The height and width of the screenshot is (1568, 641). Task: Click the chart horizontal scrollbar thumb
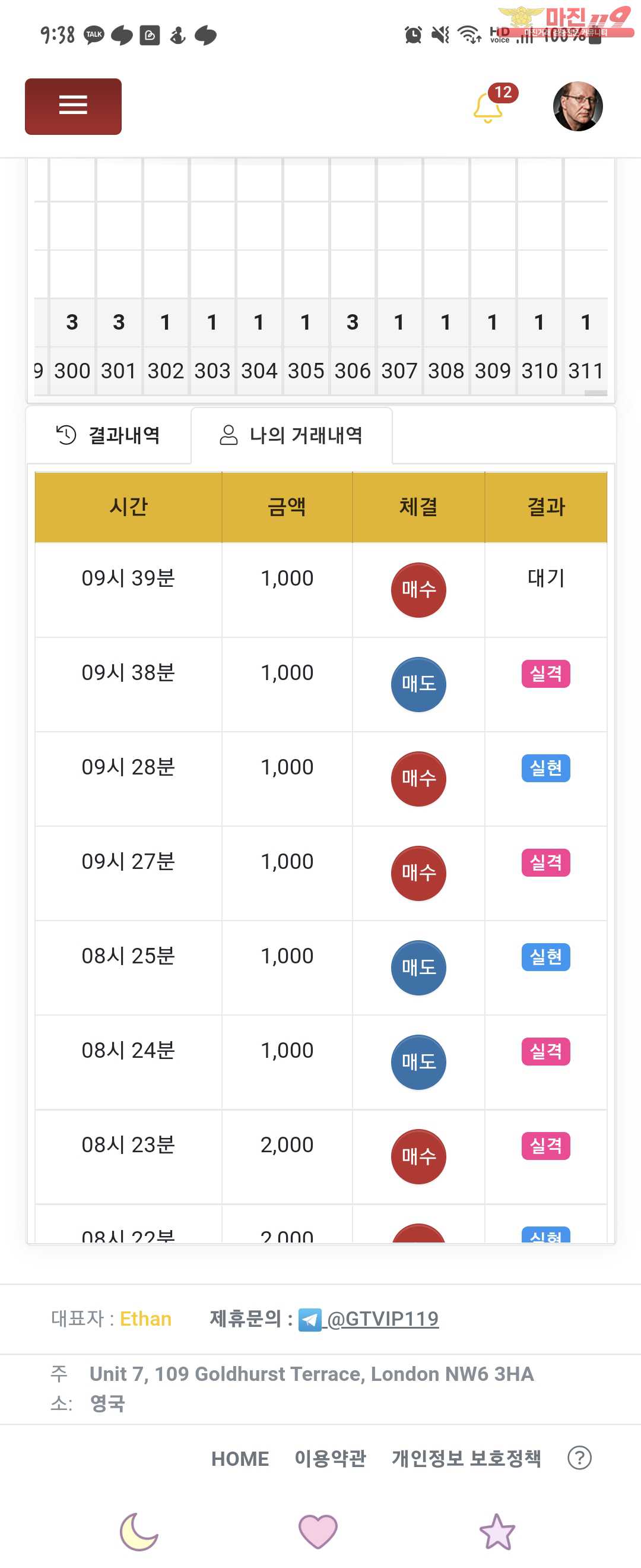click(596, 393)
